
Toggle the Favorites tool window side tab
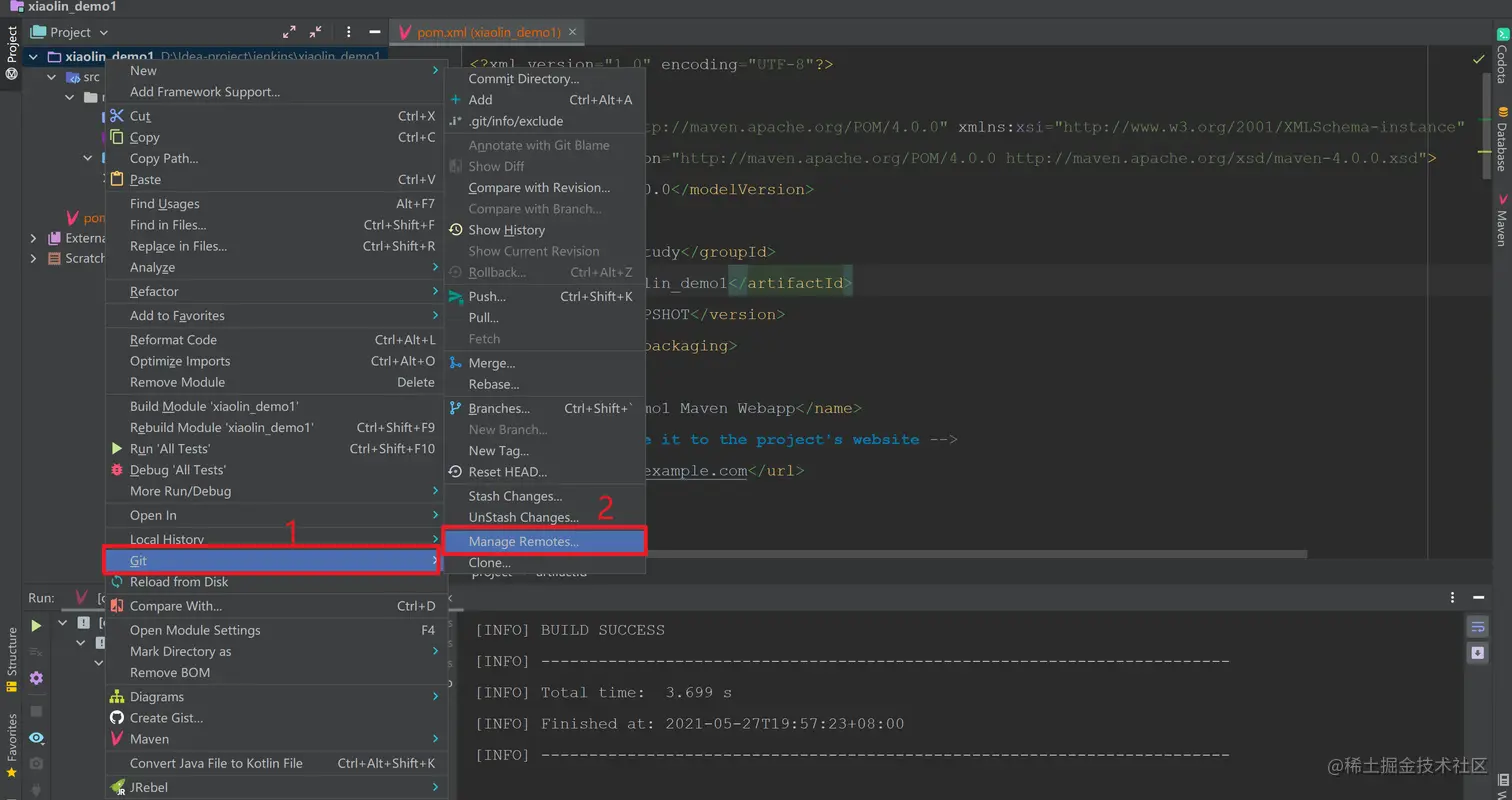(11, 745)
